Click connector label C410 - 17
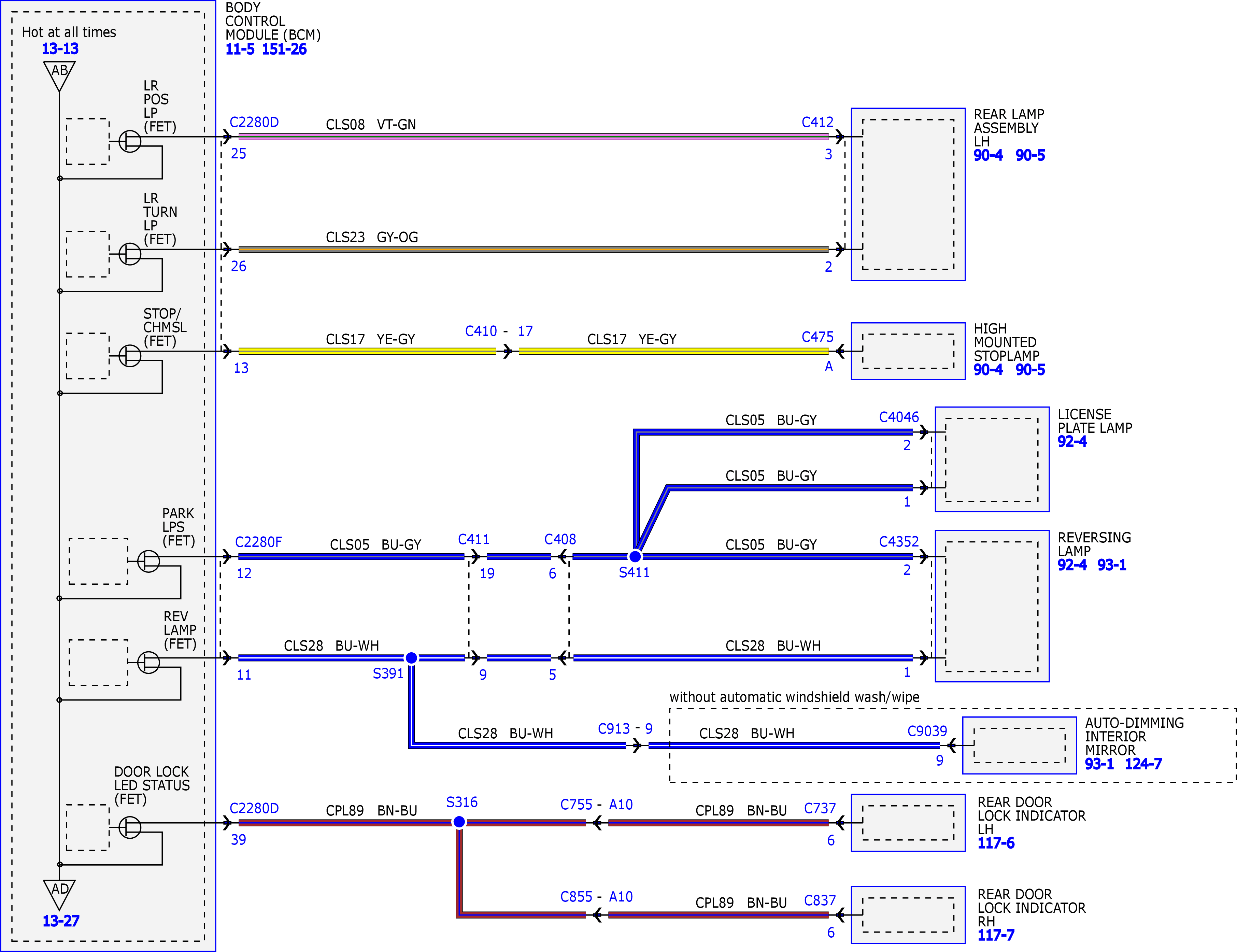Screen dimensions: 1237x952 pos(499,331)
